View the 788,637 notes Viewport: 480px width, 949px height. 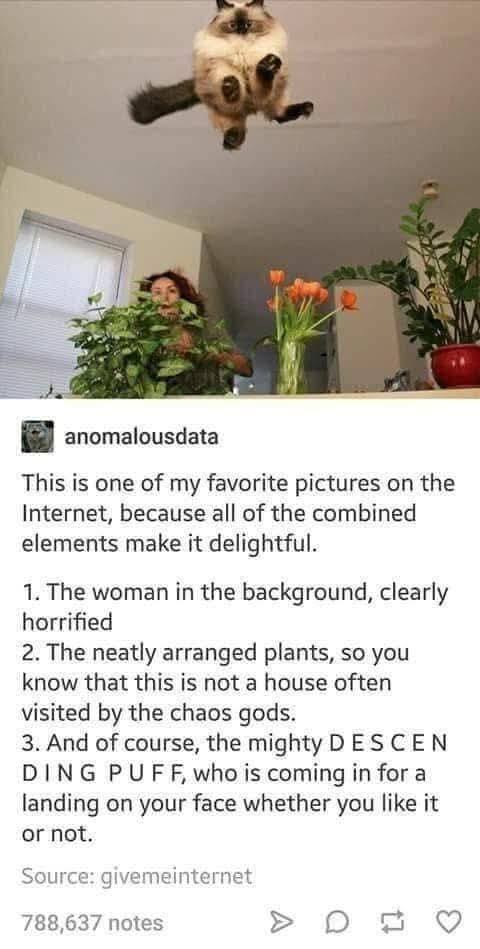pos(93,922)
